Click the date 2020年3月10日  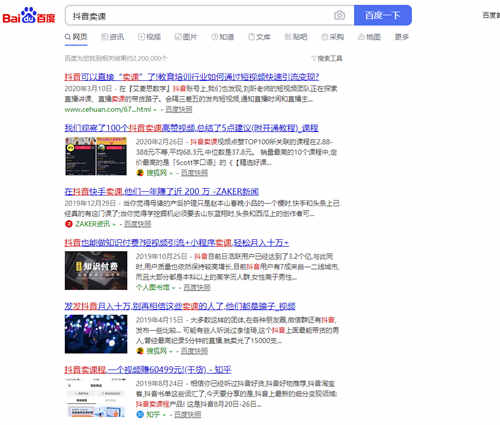click(x=88, y=89)
